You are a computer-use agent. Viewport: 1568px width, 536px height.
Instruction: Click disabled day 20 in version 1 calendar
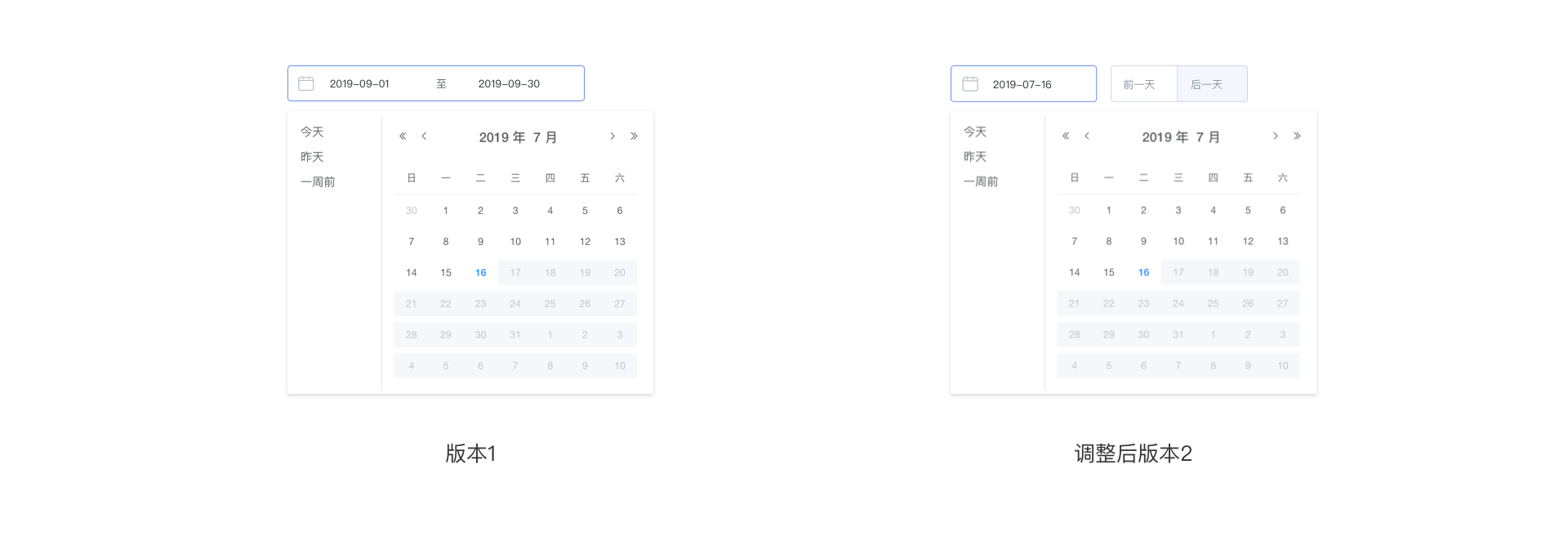(620, 273)
